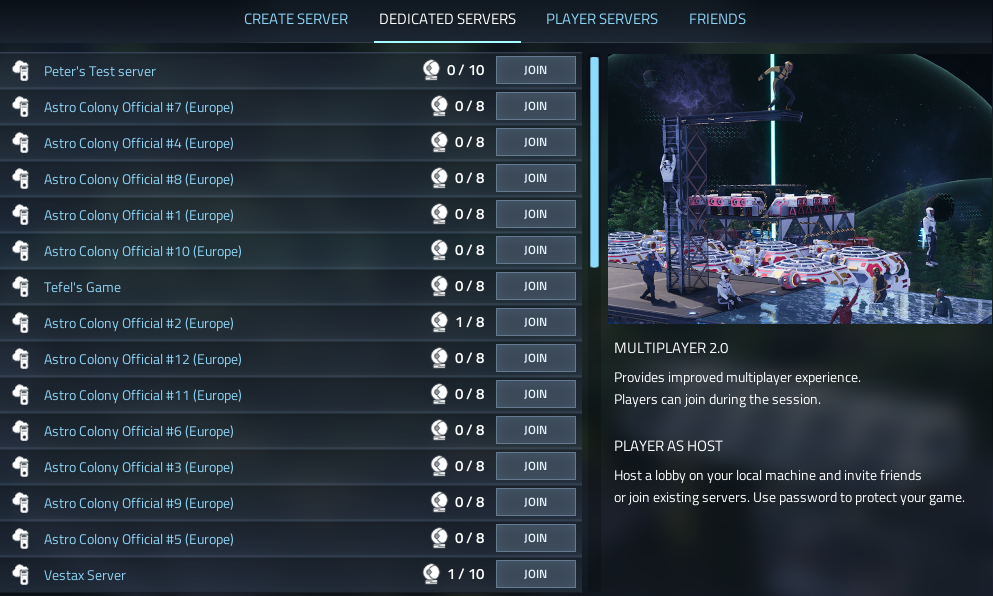
Task: Click the astronaut player icon for Vestax Server
Action: point(431,574)
